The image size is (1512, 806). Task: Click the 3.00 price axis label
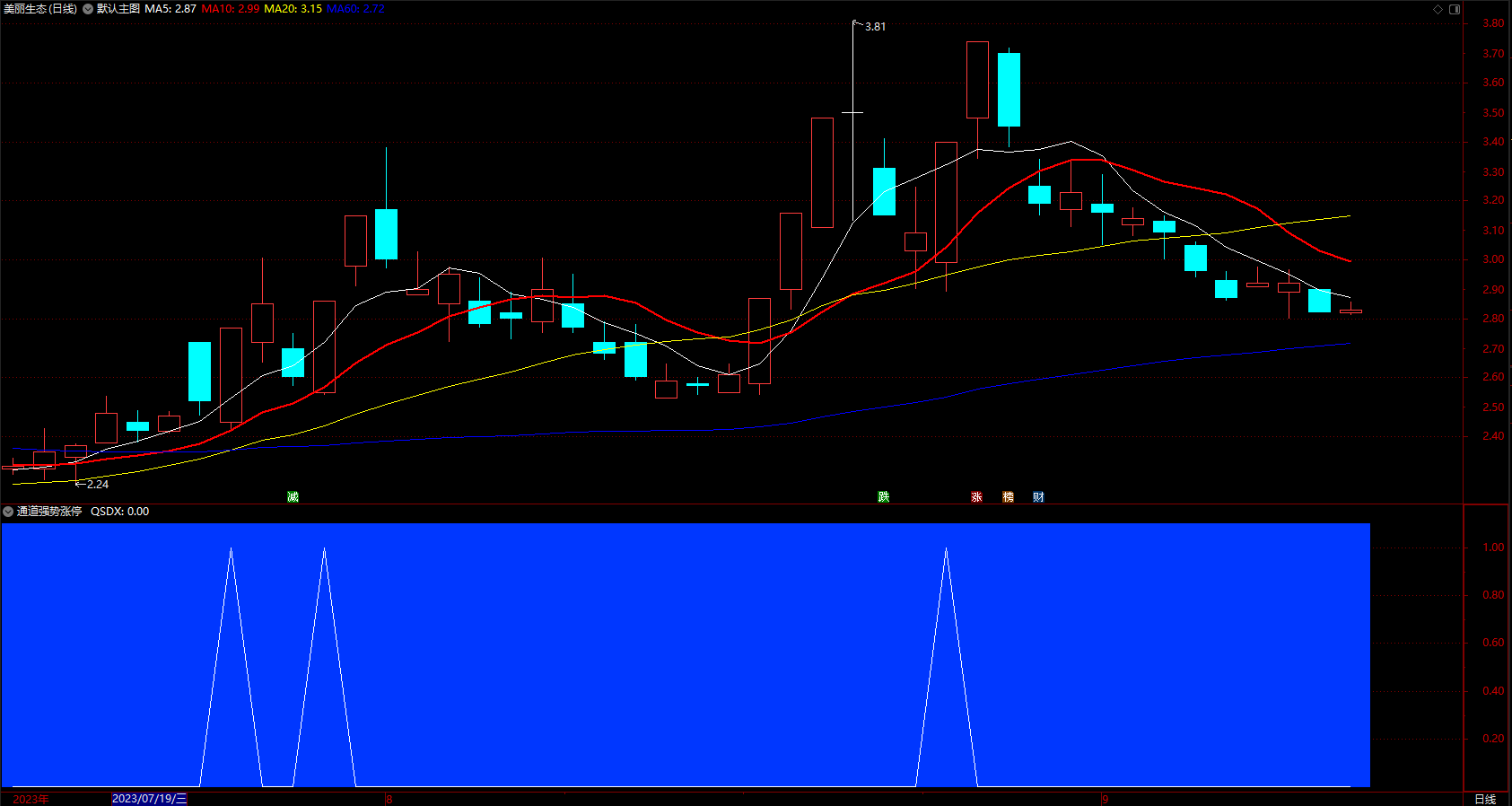click(1493, 259)
